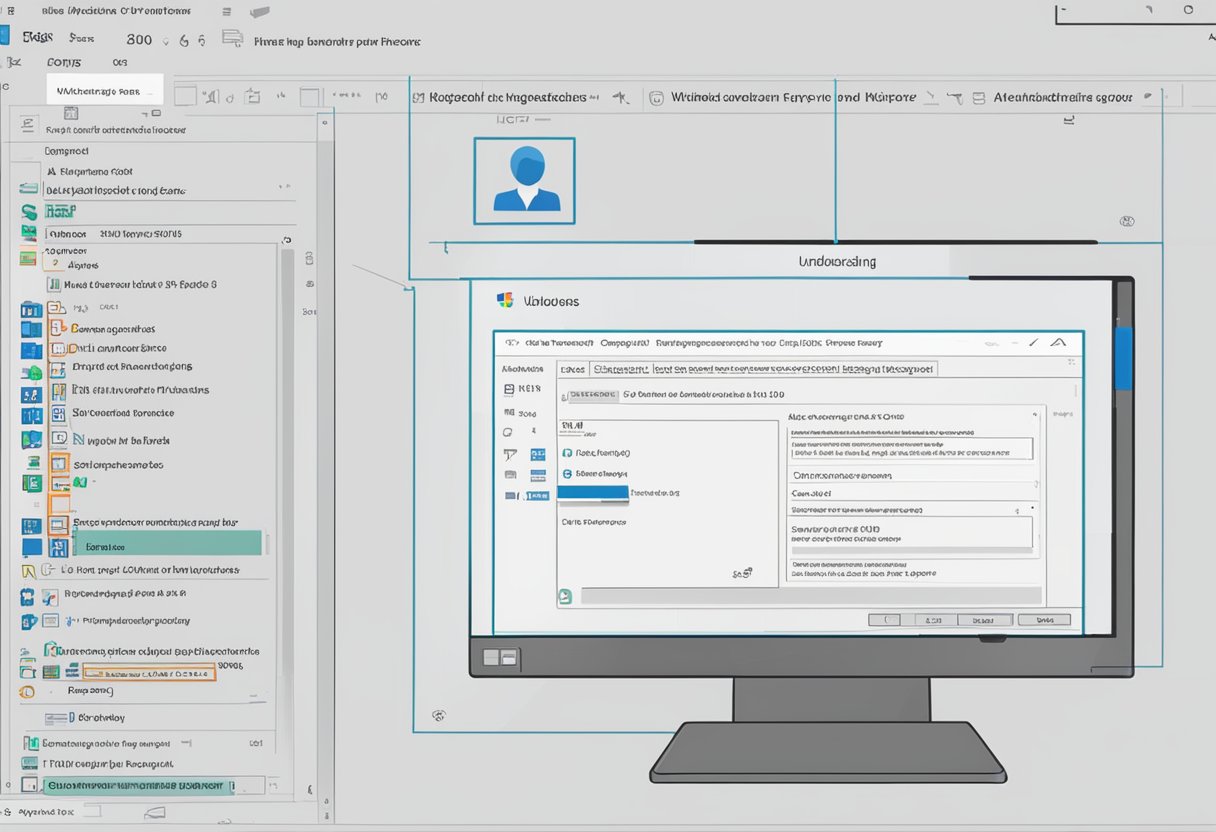This screenshot has height=832, width=1216.
Task: Click the blue highlighted bar in dialog list
Action: tap(592, 492)
